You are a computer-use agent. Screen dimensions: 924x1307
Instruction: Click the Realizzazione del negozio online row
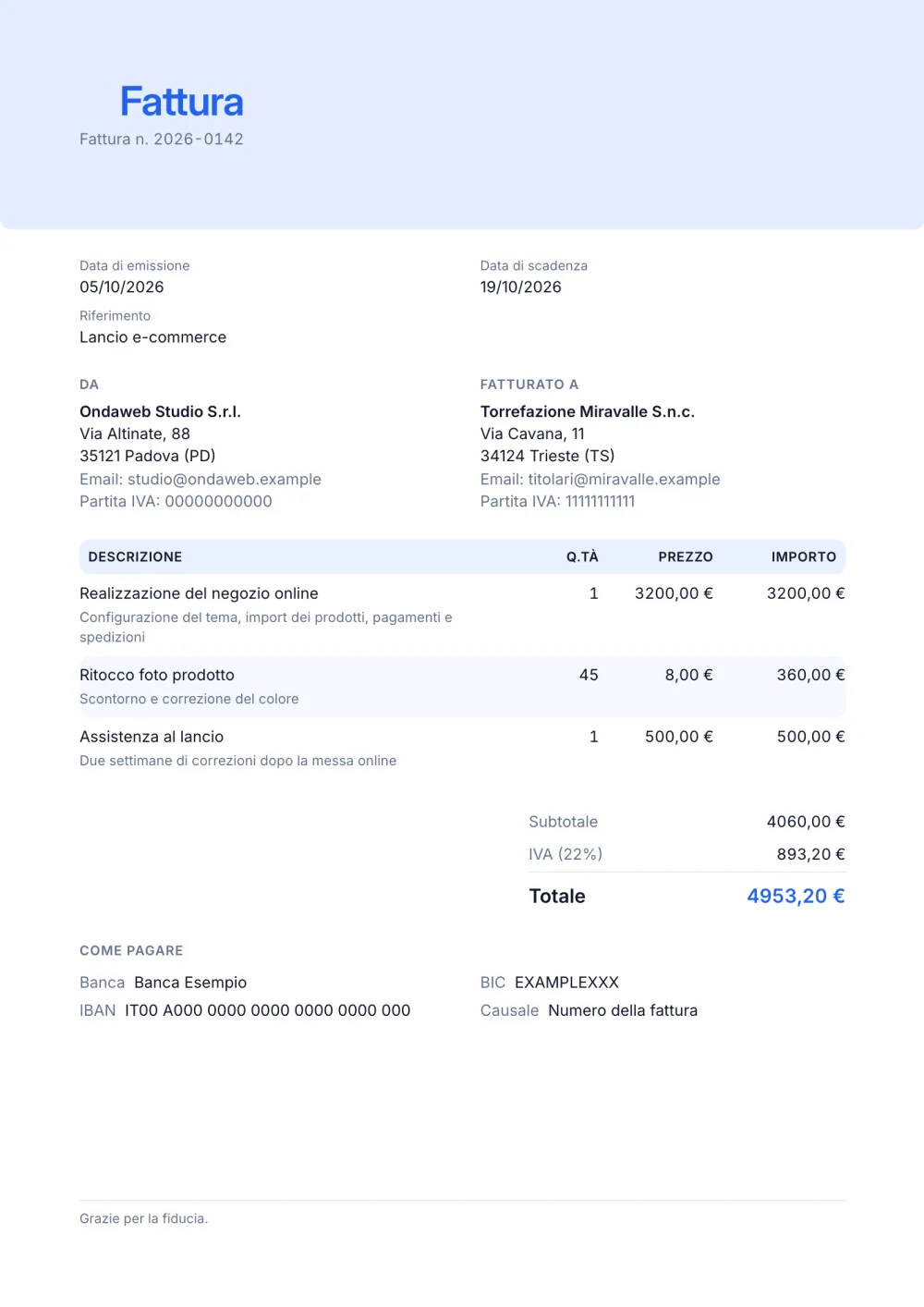462,615
